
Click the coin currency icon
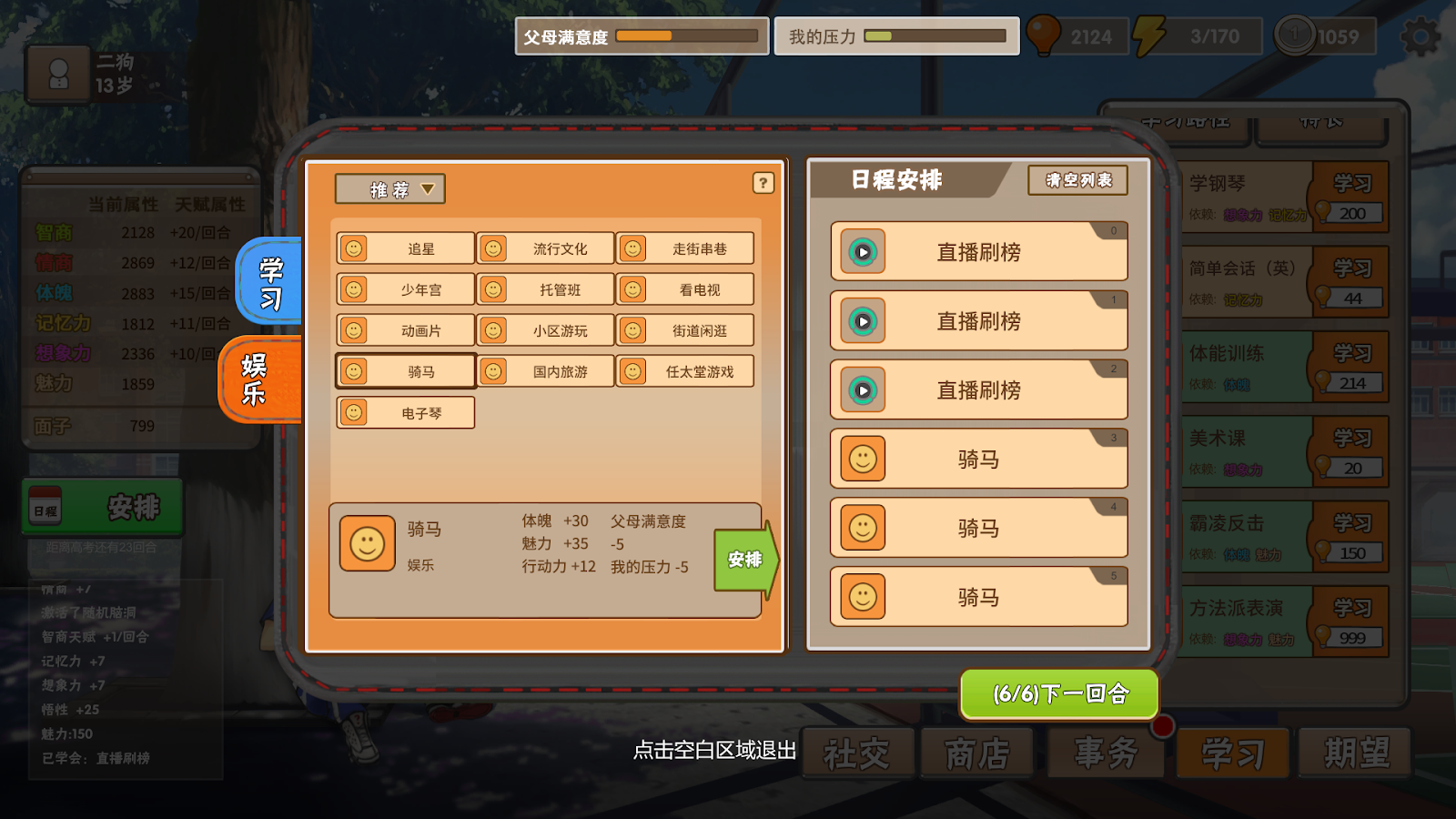click(1294, 36)
